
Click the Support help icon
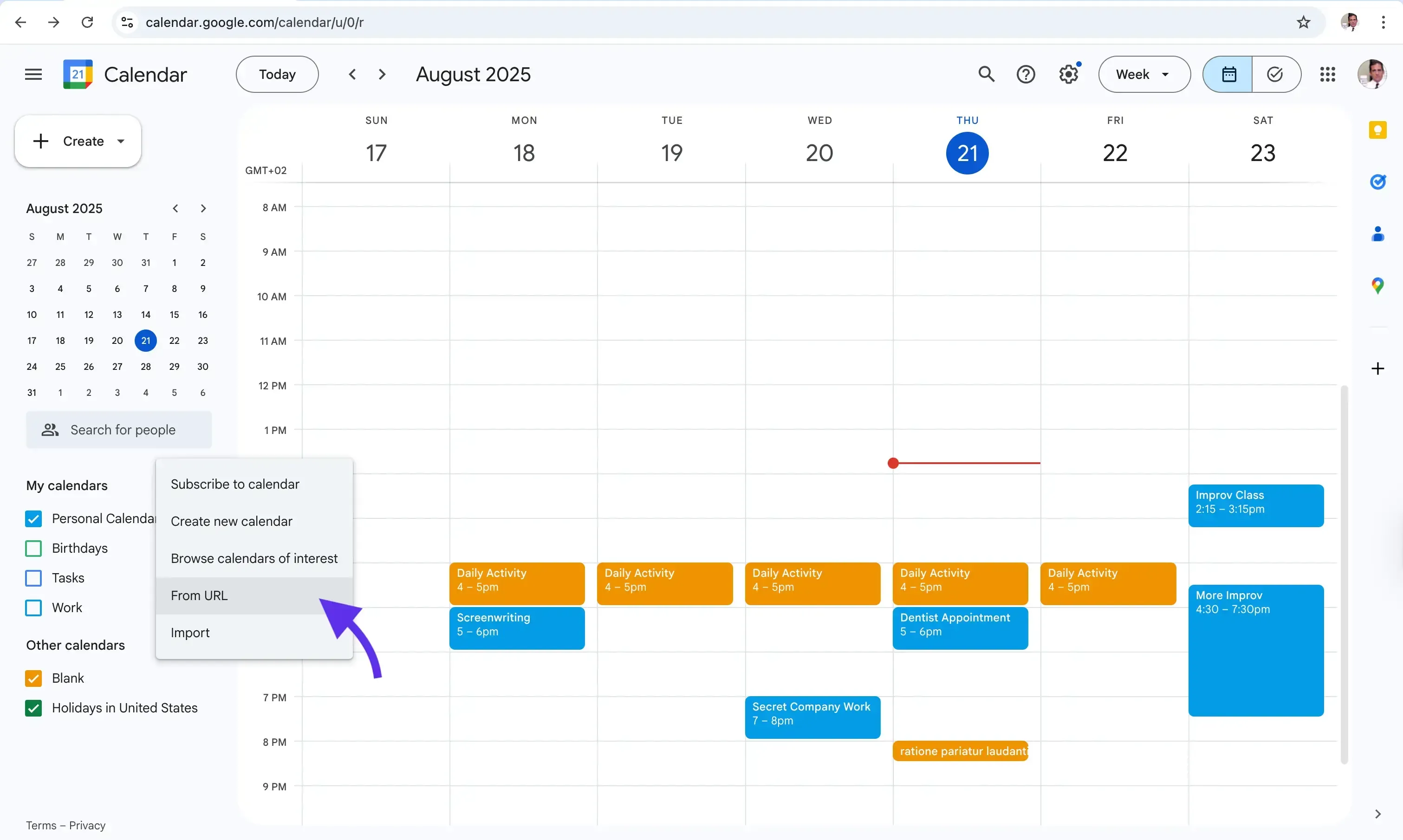[1026, 74]
